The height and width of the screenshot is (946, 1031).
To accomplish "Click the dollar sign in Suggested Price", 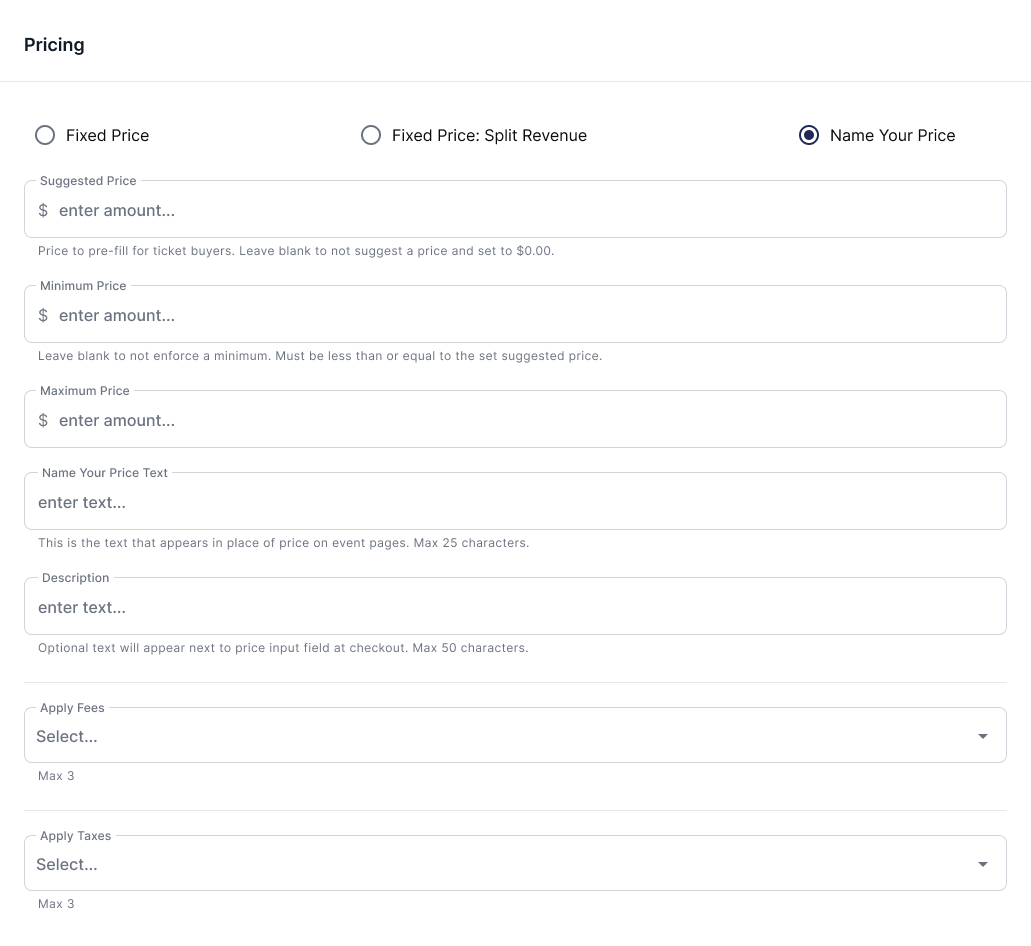I will [x=43, y=210].
